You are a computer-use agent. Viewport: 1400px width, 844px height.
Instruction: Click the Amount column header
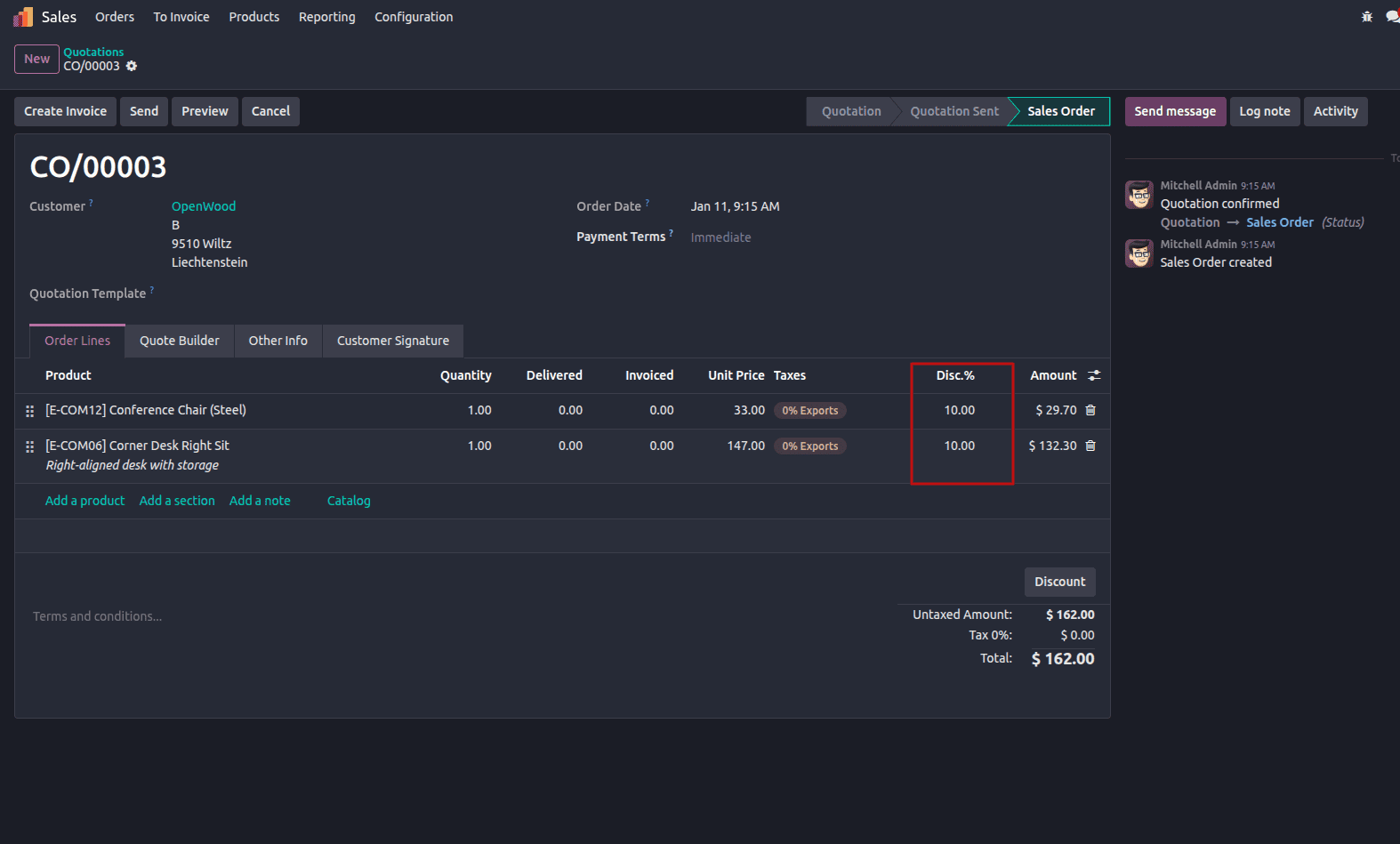point(1053,375)
